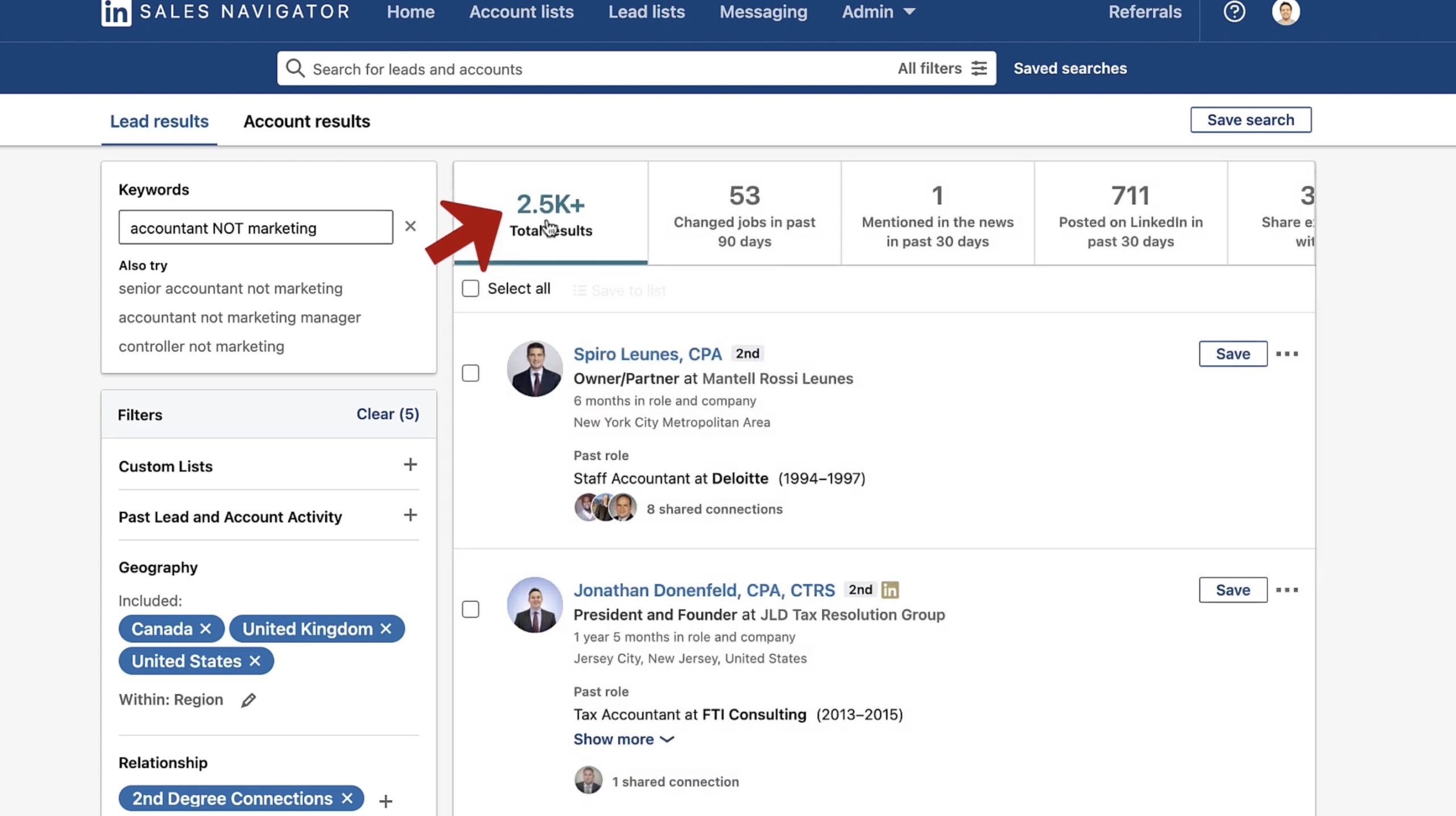
Task: Add another Relationship filter with plus
Action: tap(386, 801)
